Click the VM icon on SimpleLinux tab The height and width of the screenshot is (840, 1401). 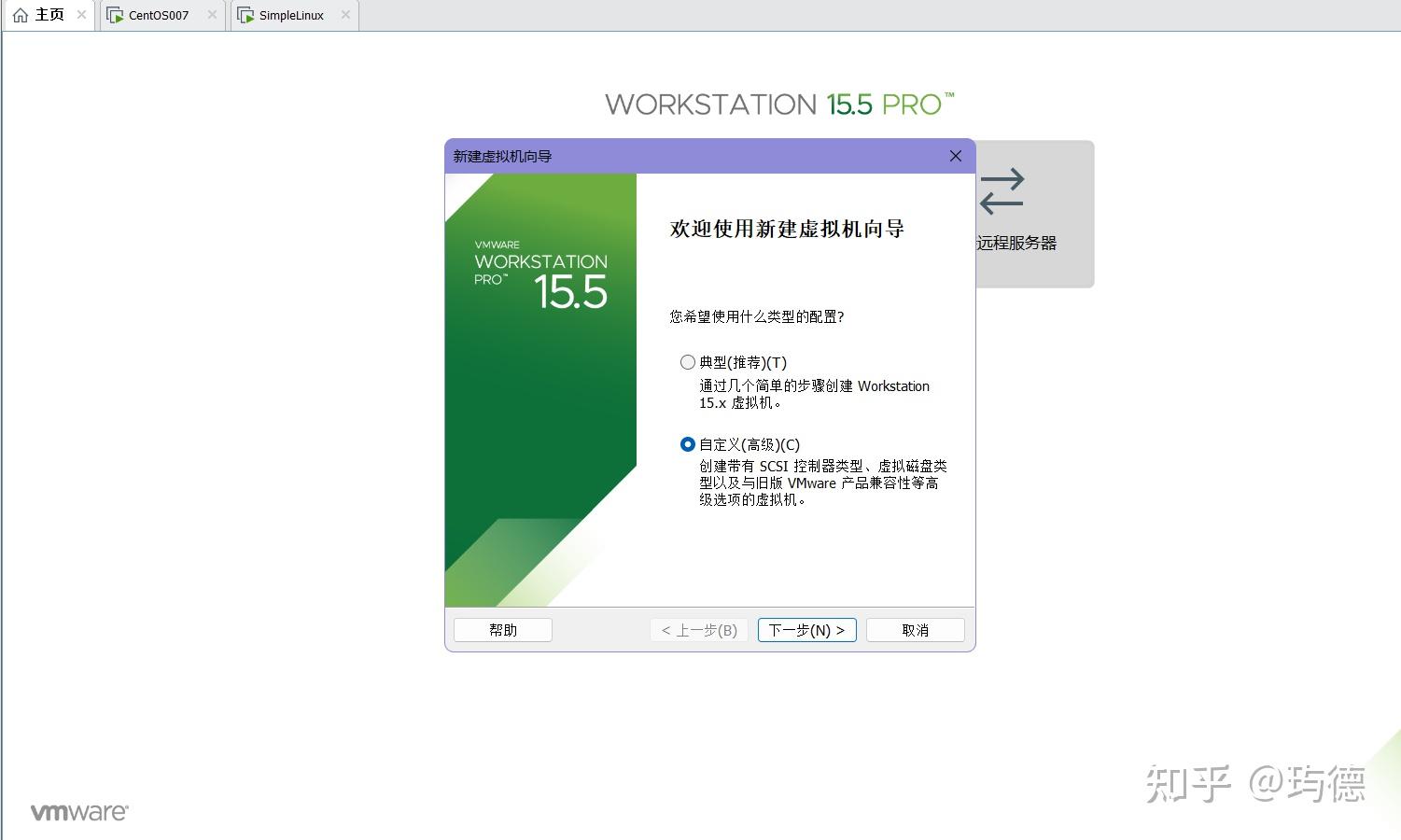245,16
